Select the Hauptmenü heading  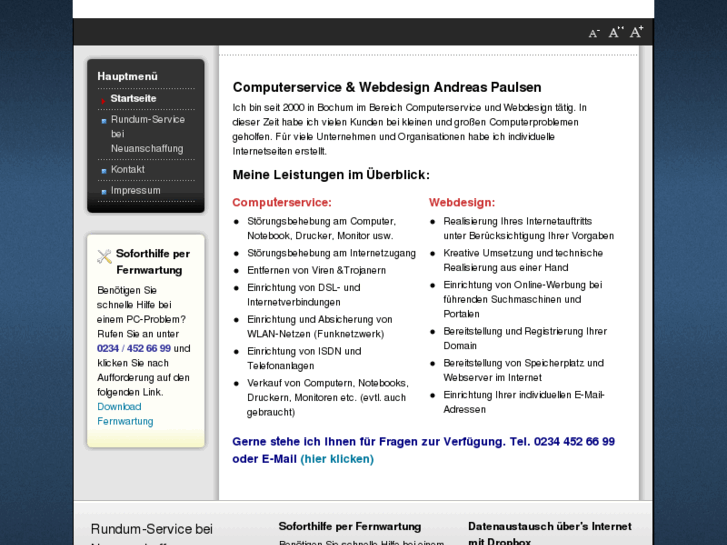tap(128, 76)
